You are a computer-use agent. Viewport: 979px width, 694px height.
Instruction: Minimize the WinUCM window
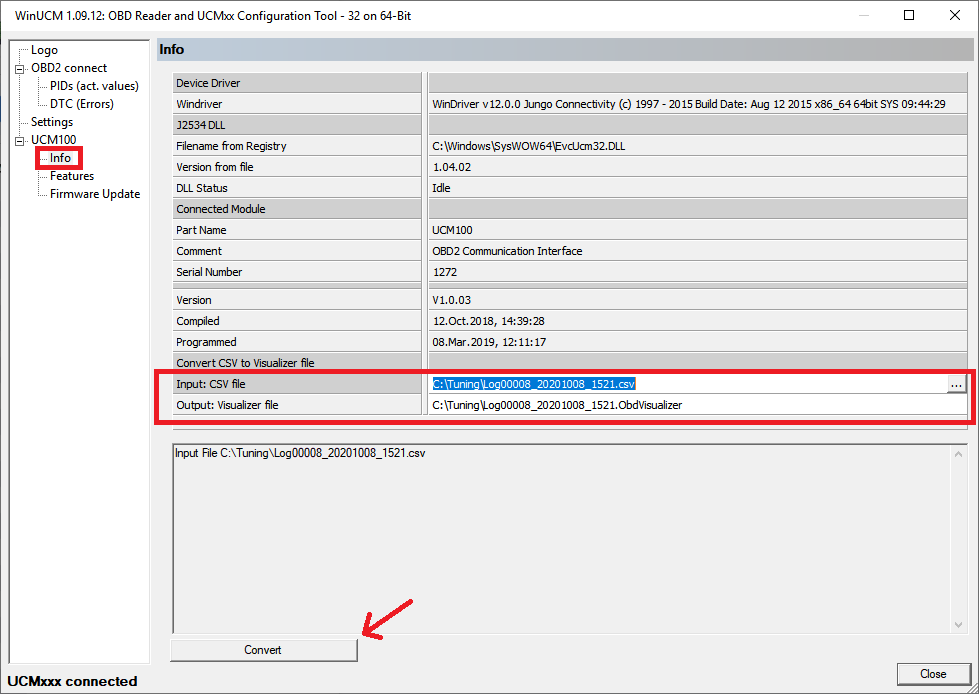[x=863, y=16]
